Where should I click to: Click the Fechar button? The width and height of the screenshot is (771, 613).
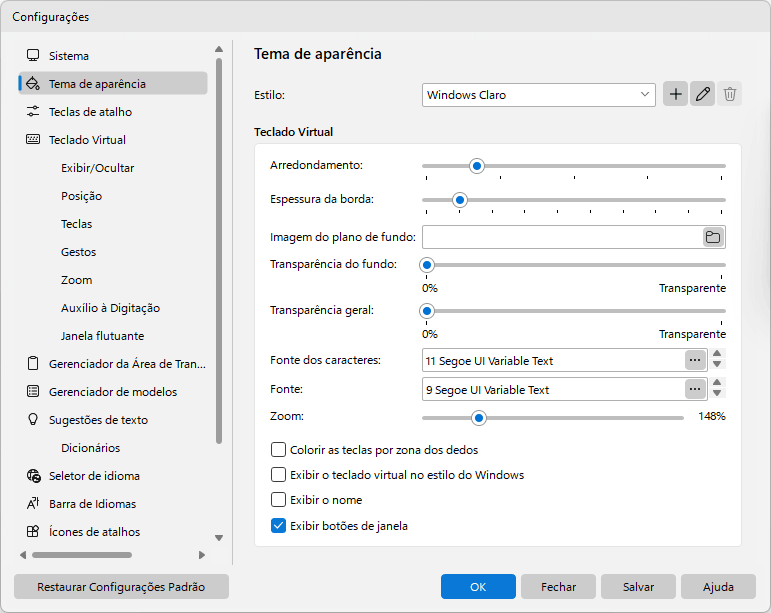pos(558,586)
